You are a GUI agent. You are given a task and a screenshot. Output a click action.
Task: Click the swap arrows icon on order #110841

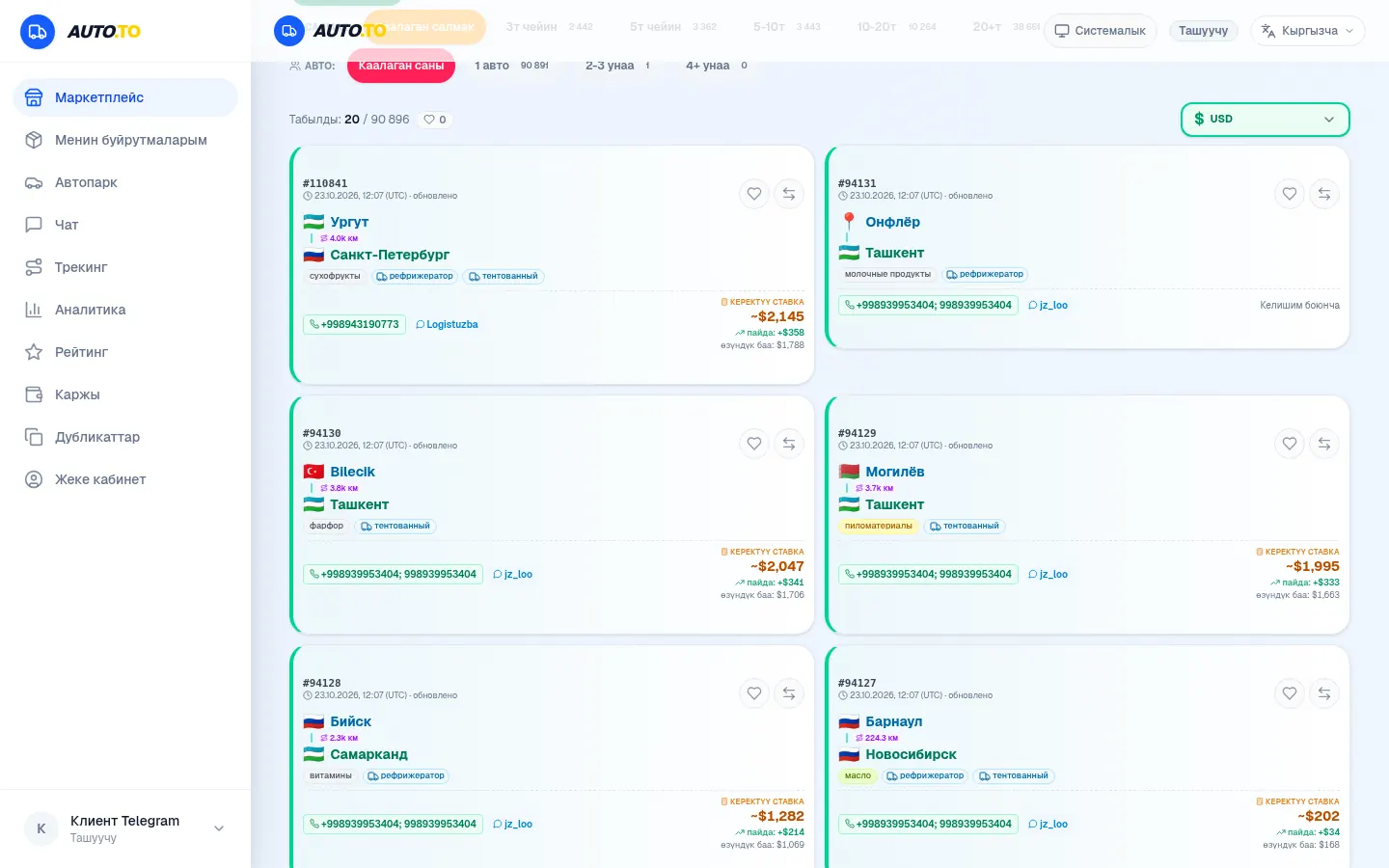789,194
